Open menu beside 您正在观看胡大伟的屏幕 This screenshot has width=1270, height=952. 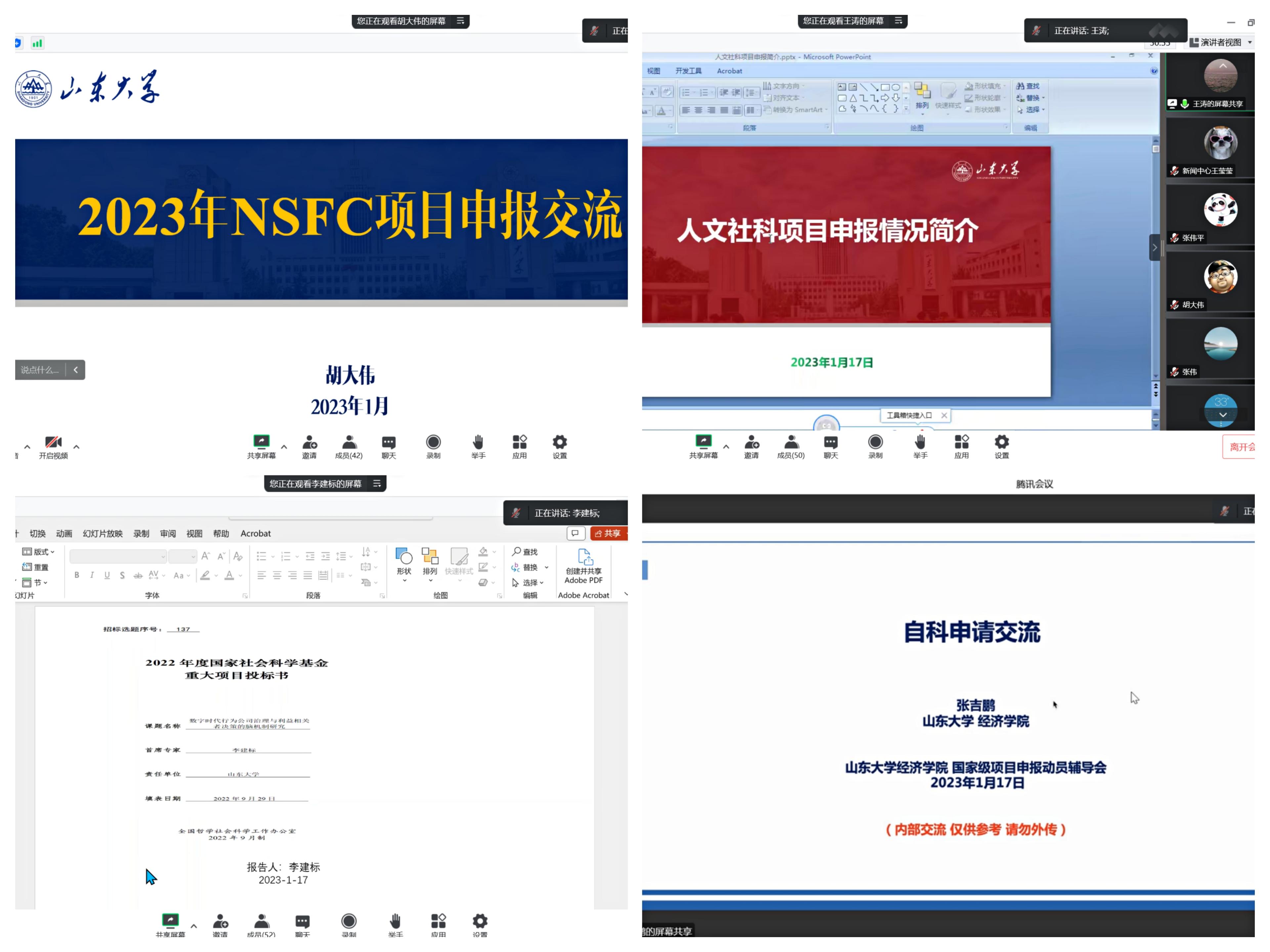(x=460, y=21)
